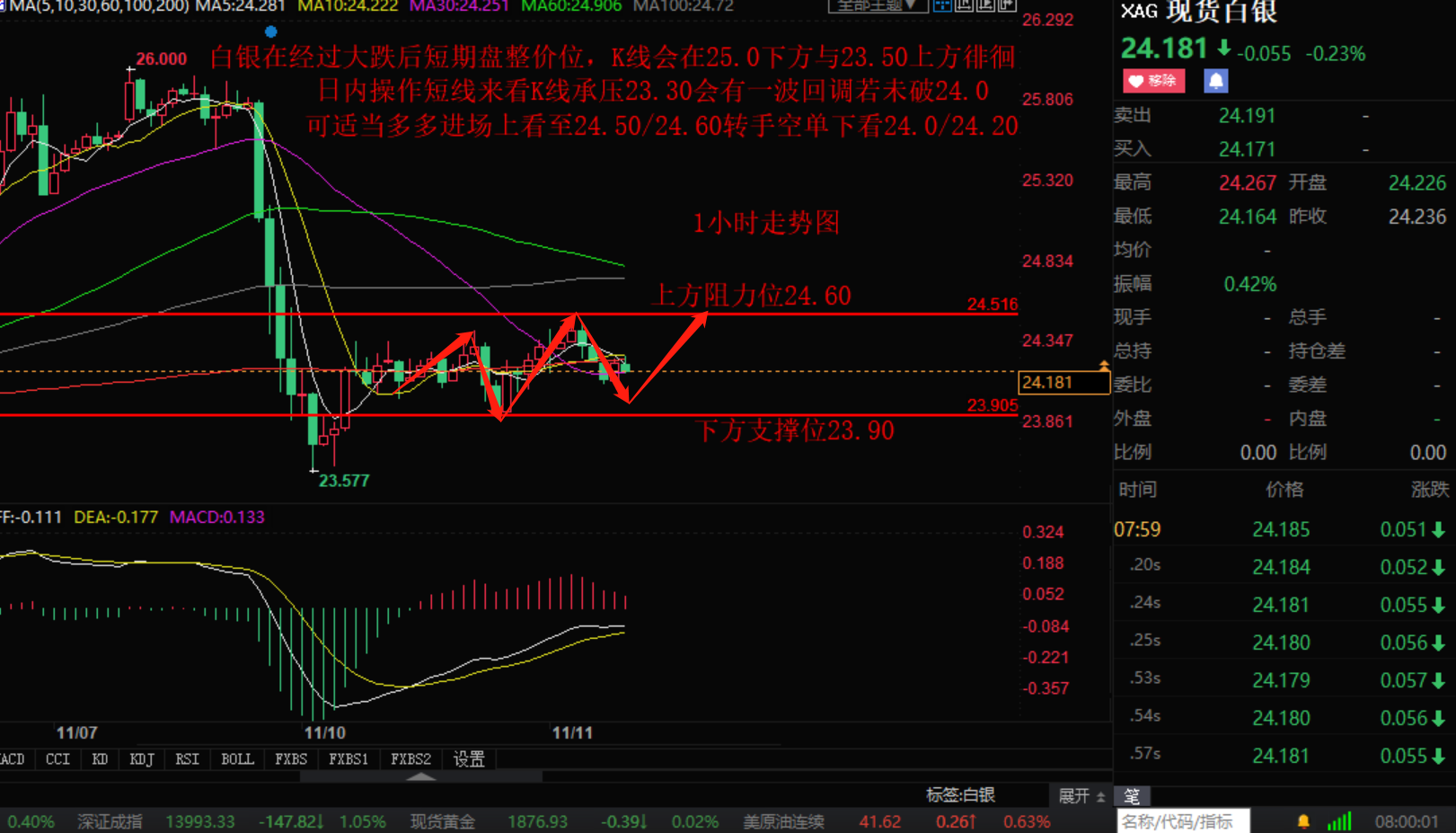The height and width of the screenshot is (833, 1456).
Task: Expand the panel with 展开
Action: 1081,796
